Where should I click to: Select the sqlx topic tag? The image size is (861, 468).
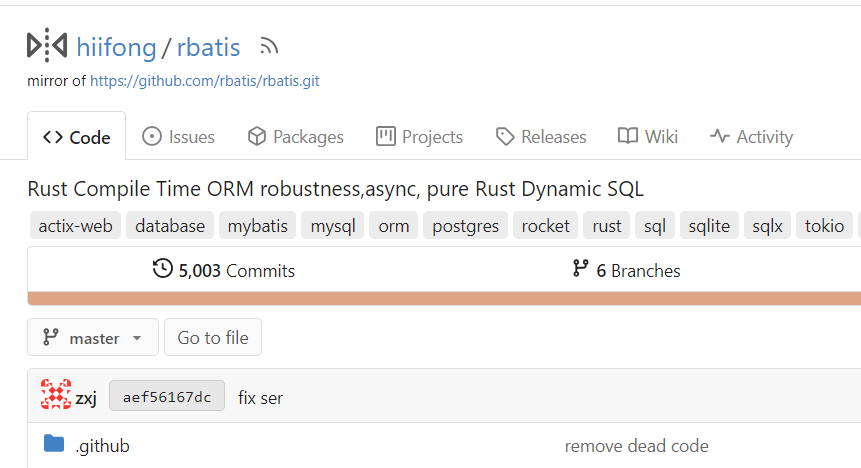tap(768, 226)
